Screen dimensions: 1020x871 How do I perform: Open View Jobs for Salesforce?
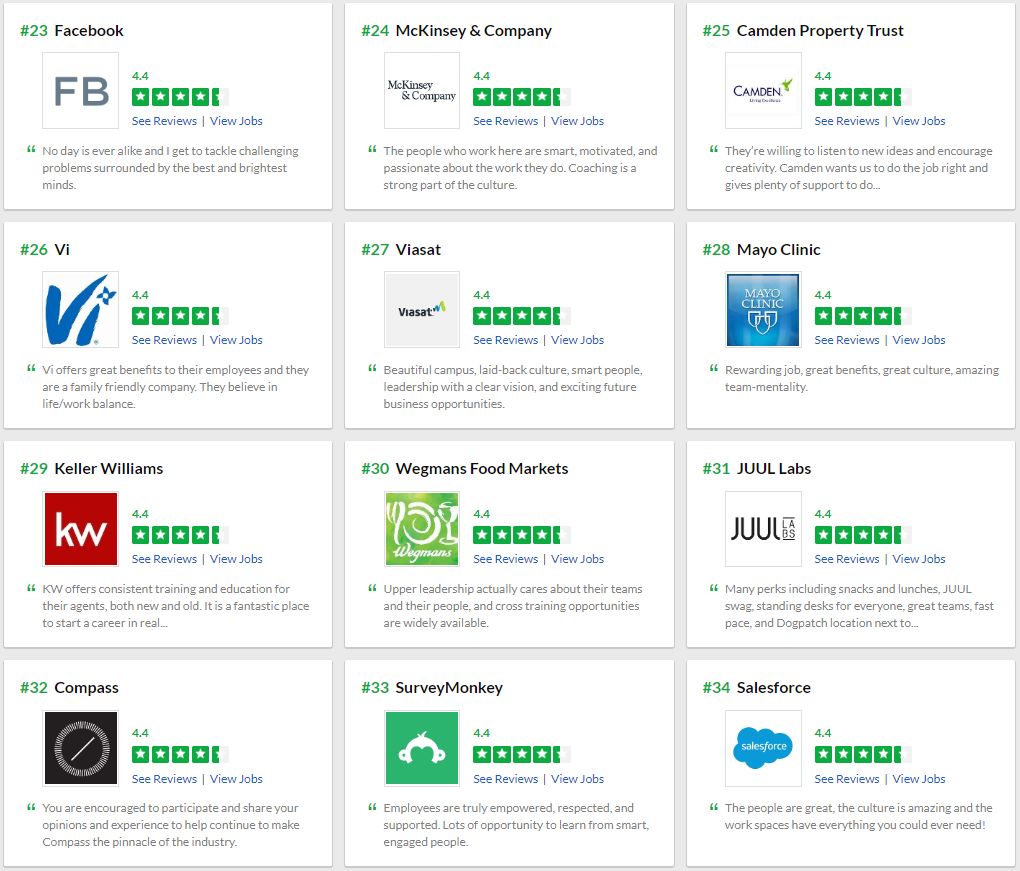point(919,779)
